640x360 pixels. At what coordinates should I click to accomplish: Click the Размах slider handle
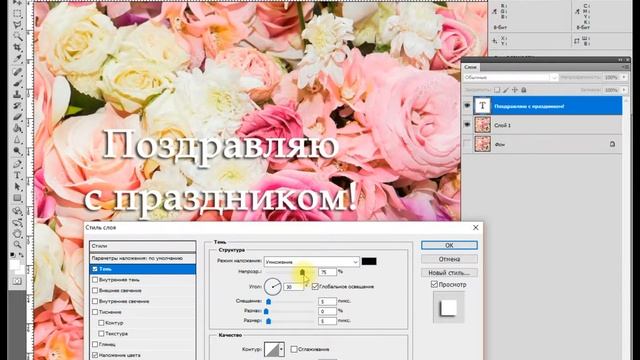click(267, 311)
